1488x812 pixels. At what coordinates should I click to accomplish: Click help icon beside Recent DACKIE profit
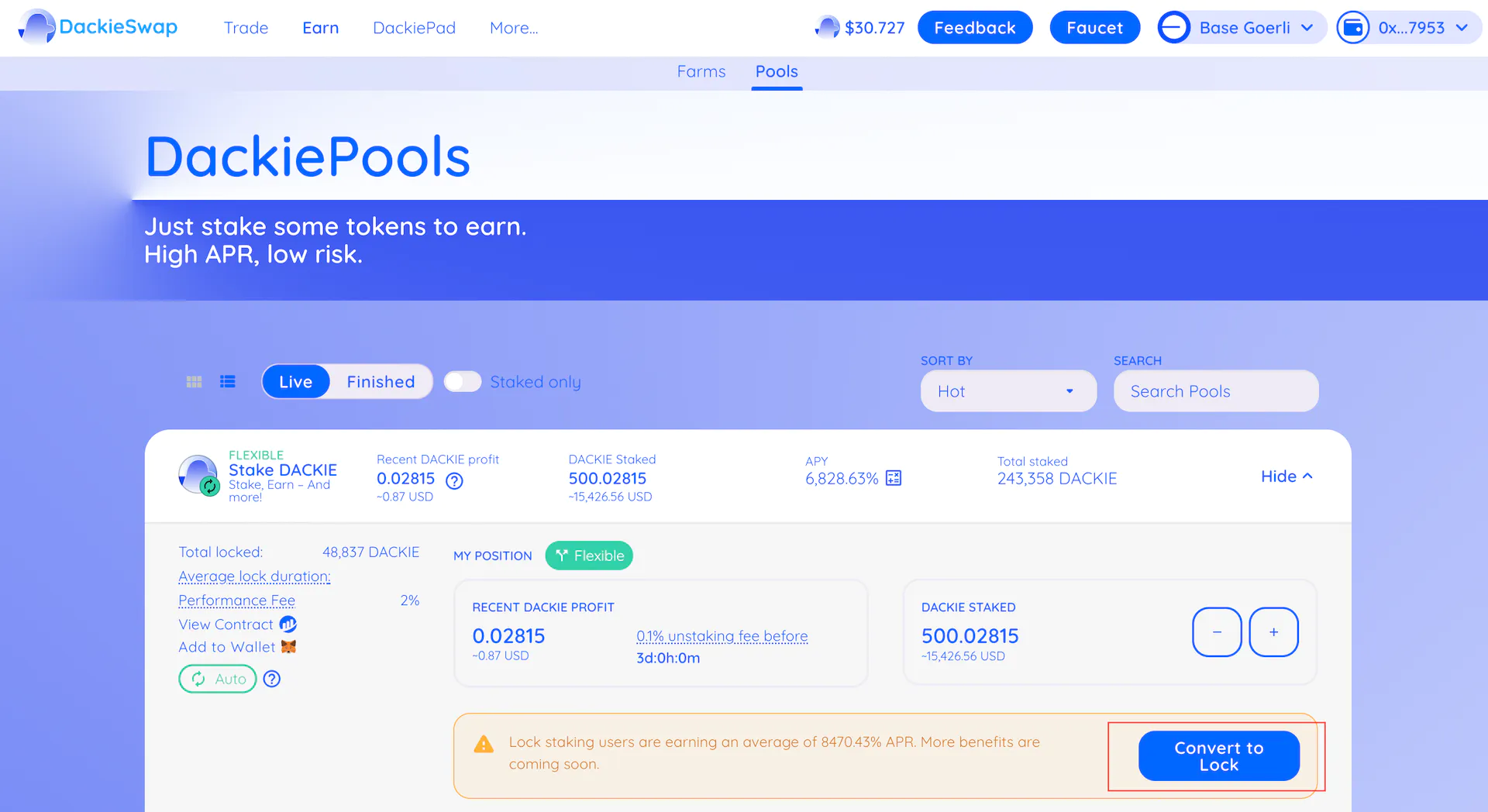[x=454, y=481]
